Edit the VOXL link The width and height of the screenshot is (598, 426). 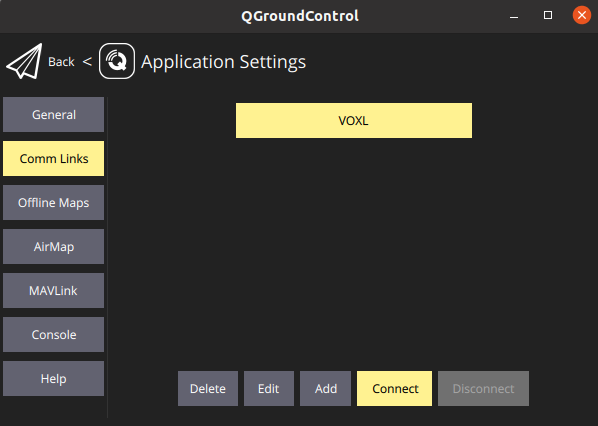[x=269, y=389]
